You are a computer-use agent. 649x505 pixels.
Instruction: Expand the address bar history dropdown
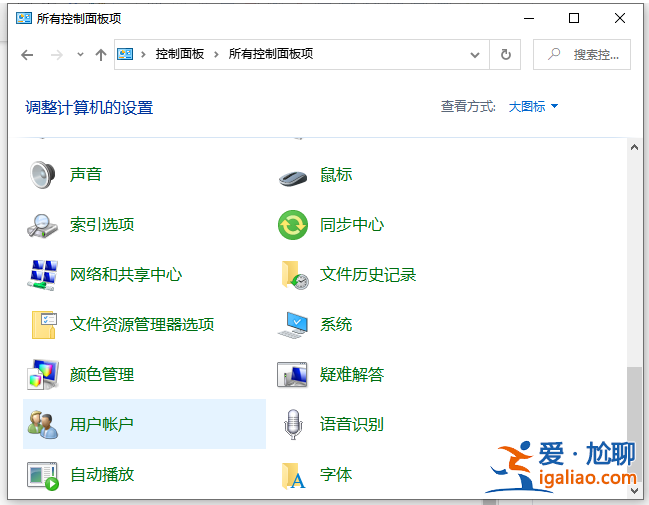(475, 55)
